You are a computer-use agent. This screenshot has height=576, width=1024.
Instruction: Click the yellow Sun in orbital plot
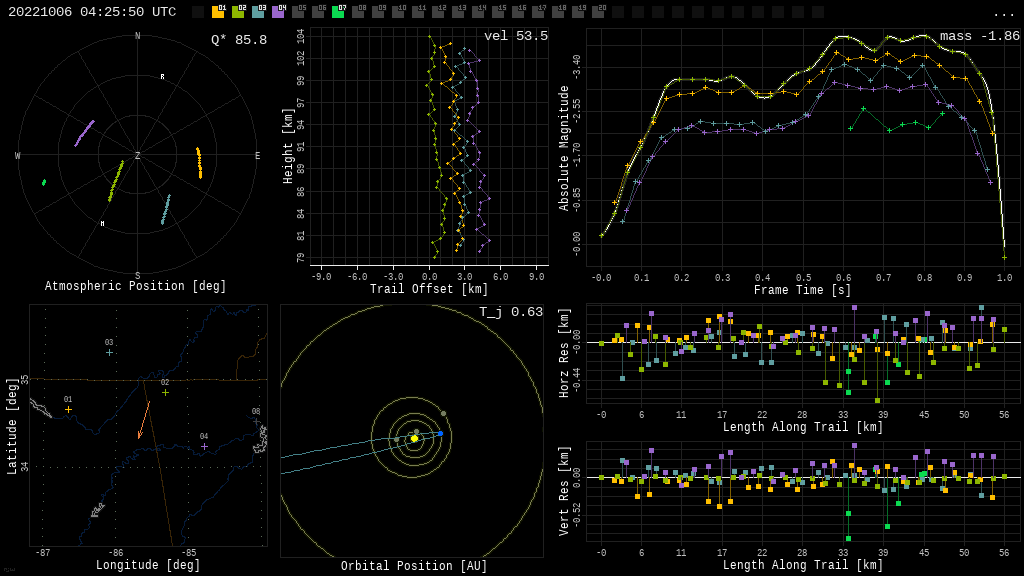click(x=414, y=438)
